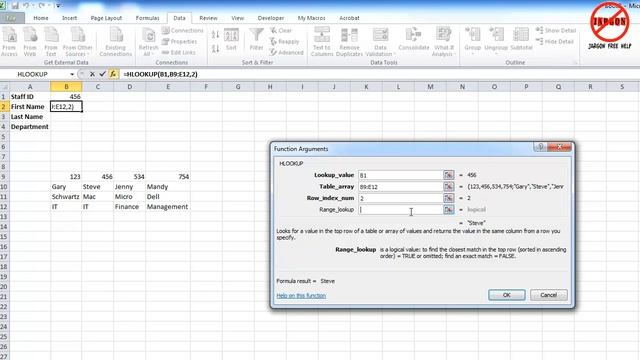
Task: Click Sort Z to A descending icon
Action: [216, 49]
